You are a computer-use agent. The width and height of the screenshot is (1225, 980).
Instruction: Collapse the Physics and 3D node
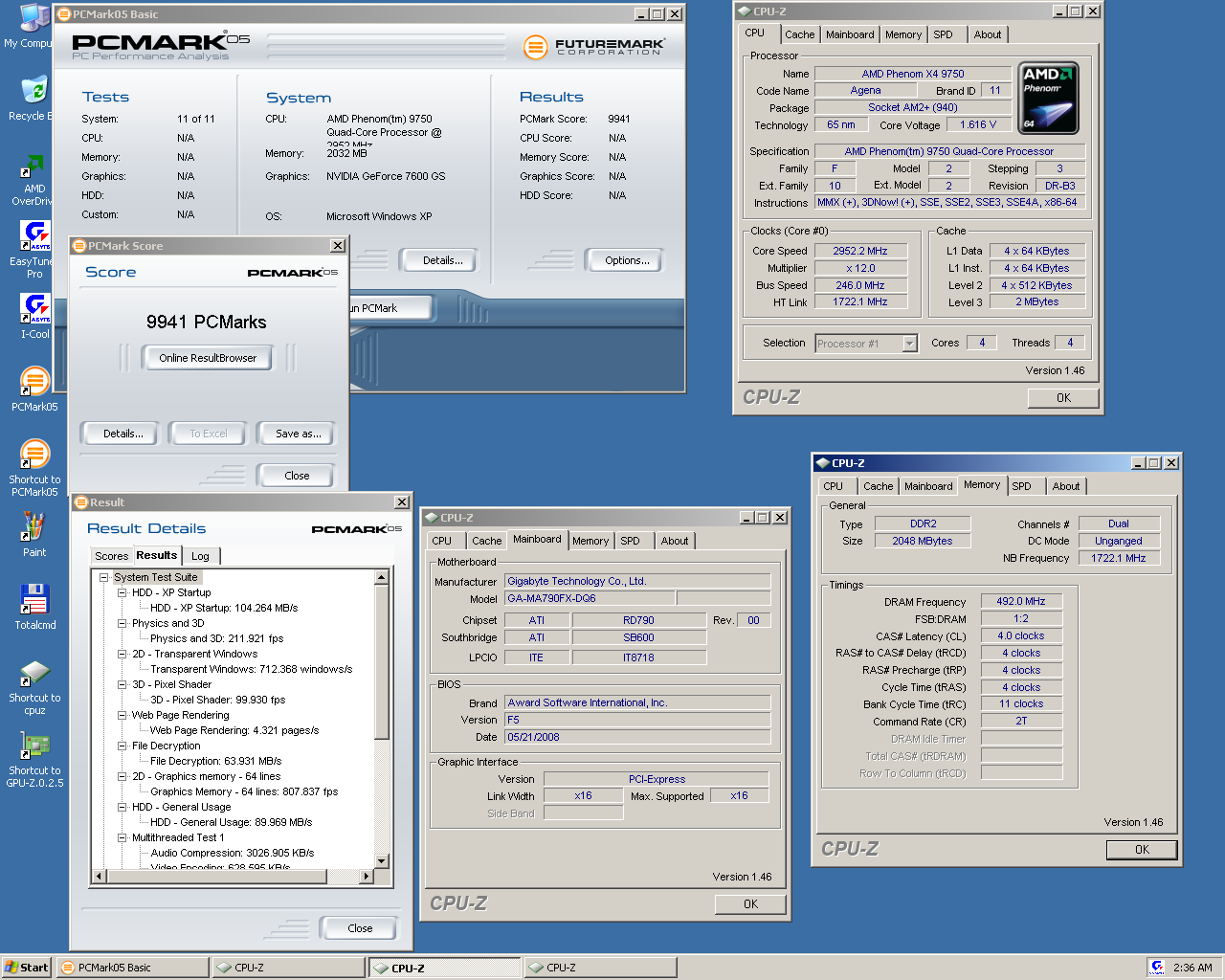[122, 623]
